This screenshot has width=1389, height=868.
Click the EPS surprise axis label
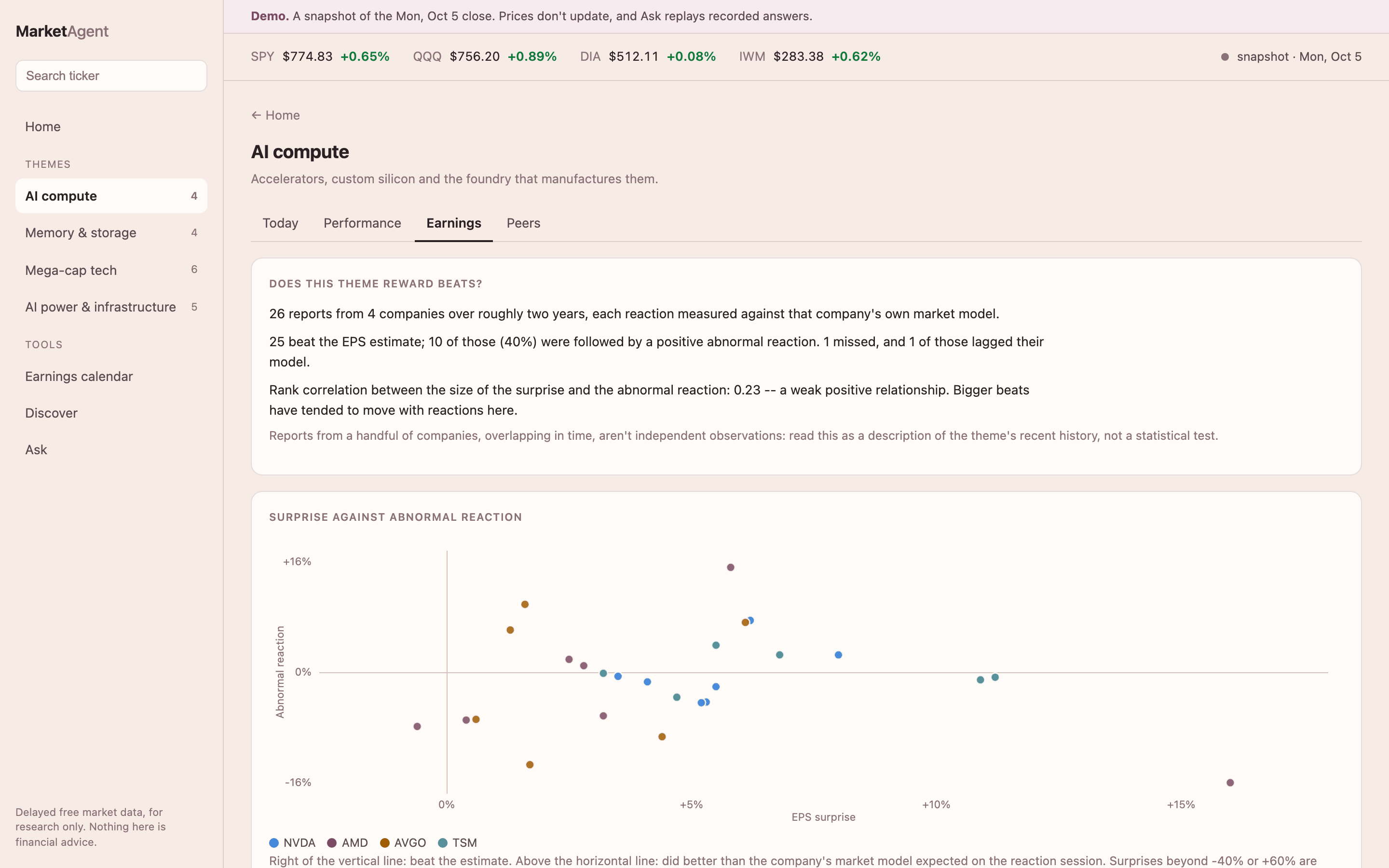(x=823, y=817)
